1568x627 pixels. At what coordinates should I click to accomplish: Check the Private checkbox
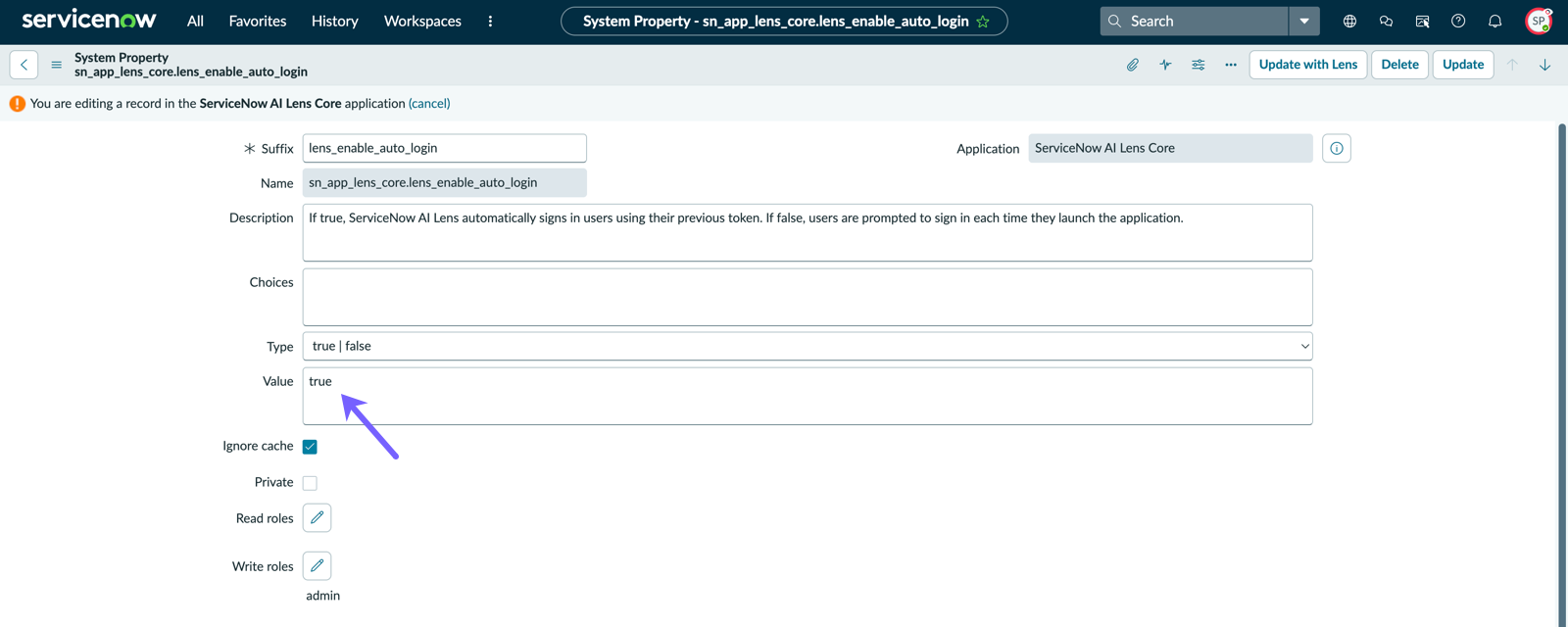coord(310,483)
